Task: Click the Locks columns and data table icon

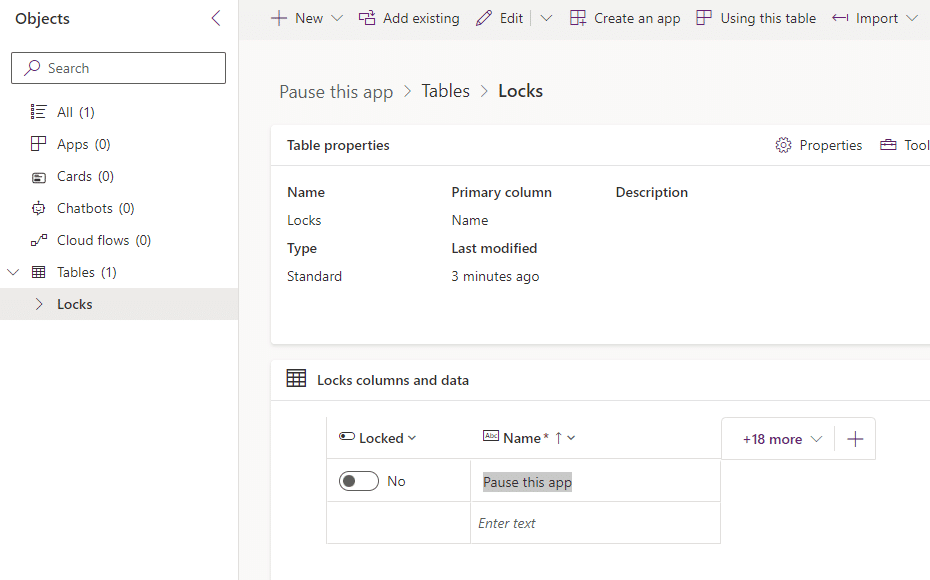Action: 297,378
